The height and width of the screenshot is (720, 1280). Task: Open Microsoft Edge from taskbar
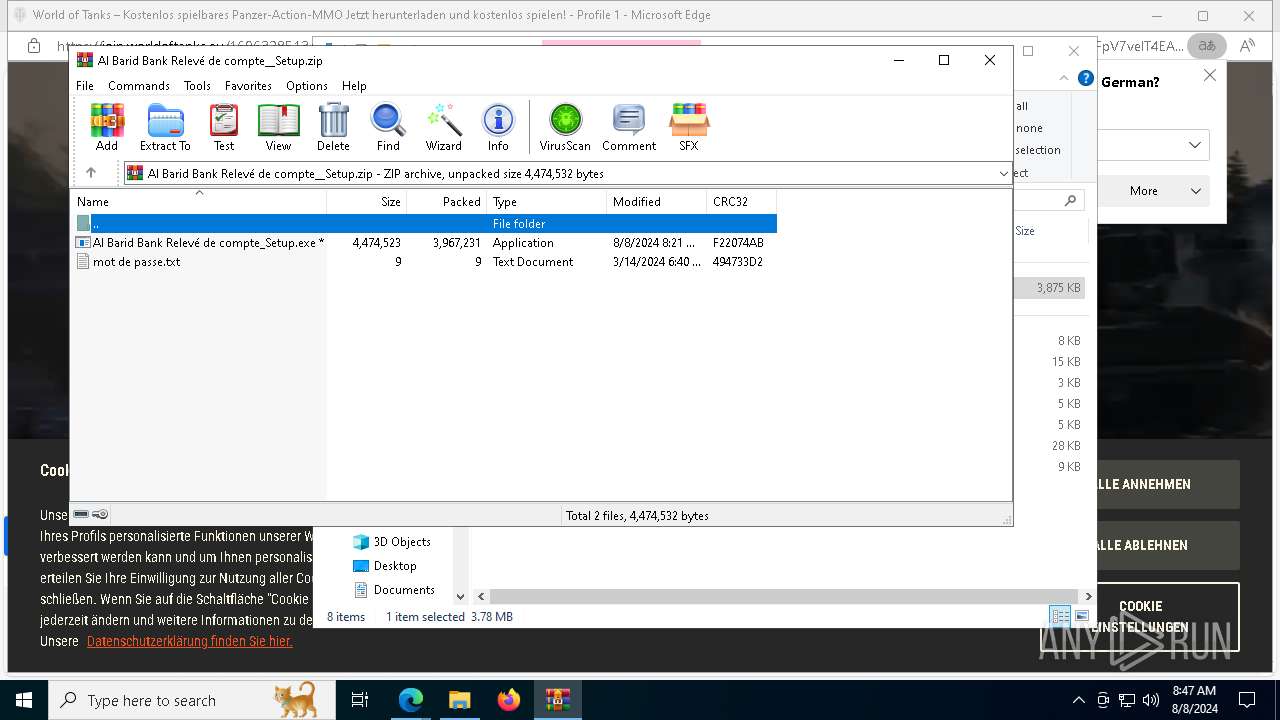coord(411,700)
